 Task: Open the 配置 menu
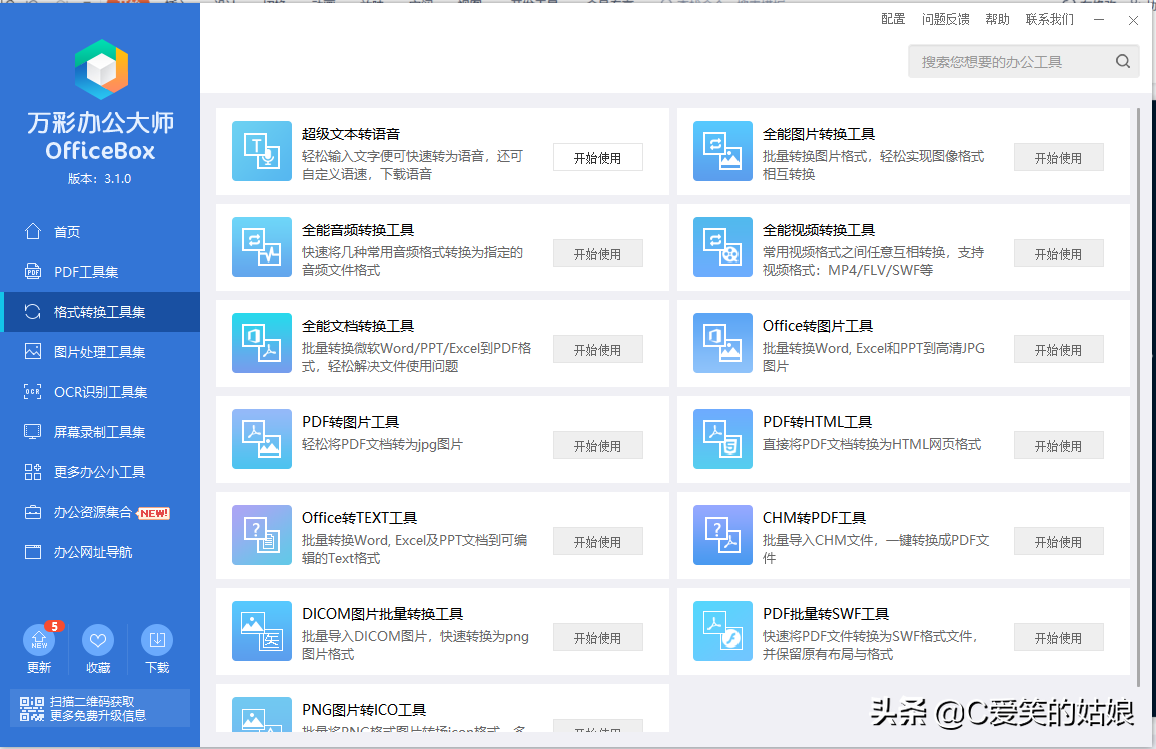893,19
